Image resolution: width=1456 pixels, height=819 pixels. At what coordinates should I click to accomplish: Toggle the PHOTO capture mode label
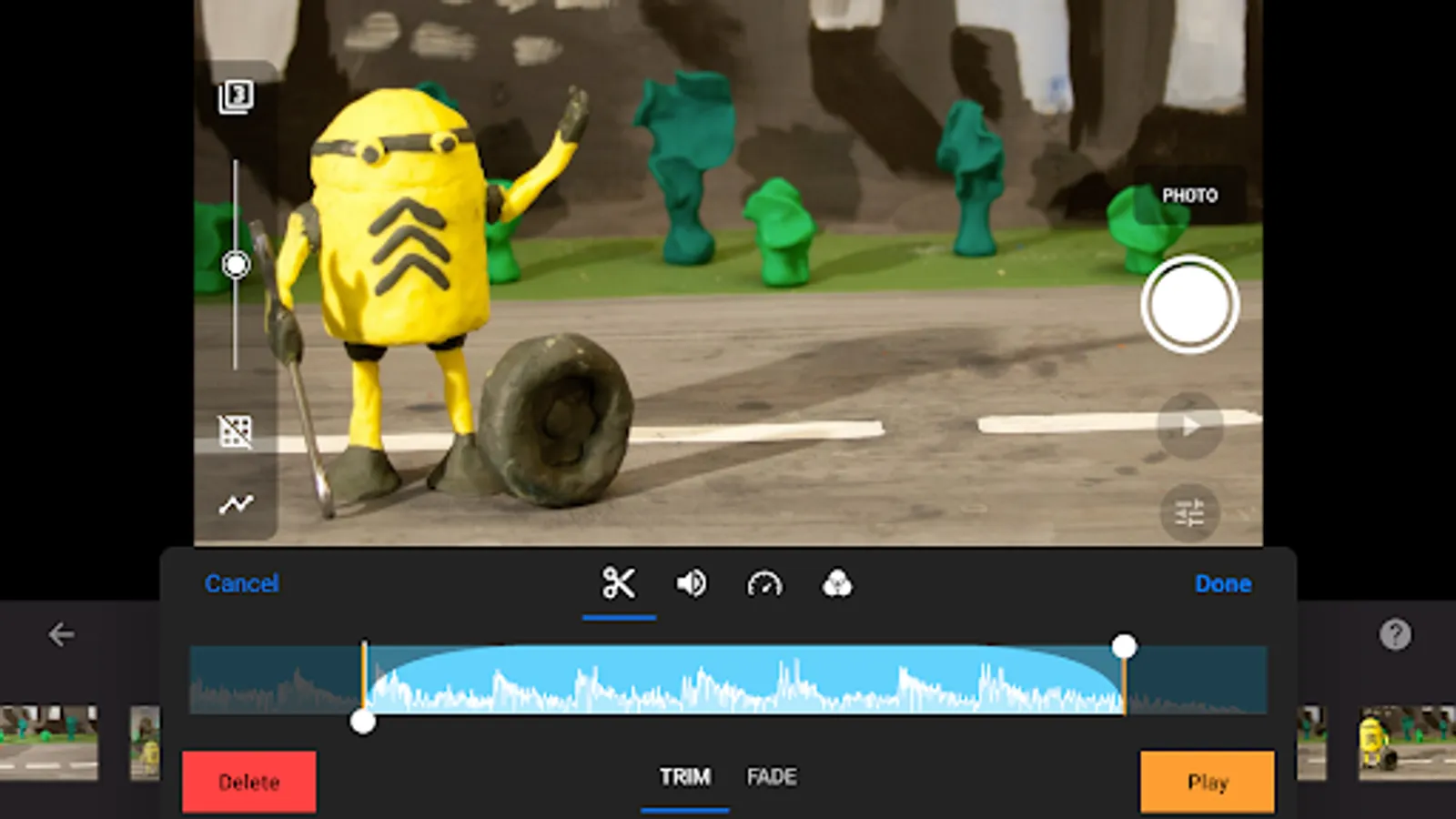click(x=1190, y=195)
